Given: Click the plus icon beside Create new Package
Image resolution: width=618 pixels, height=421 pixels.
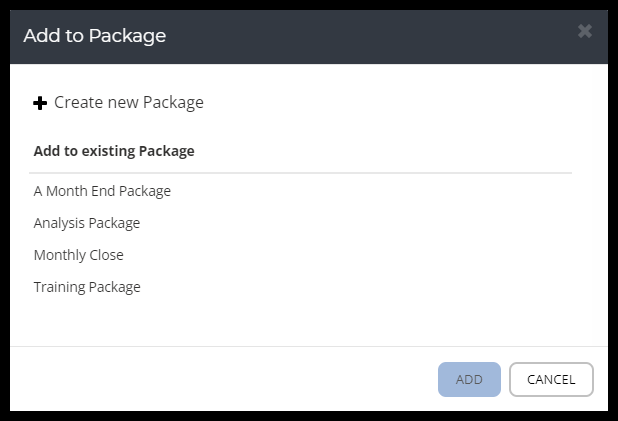Looking at the screenshot, I should click(x=40, y=103).
